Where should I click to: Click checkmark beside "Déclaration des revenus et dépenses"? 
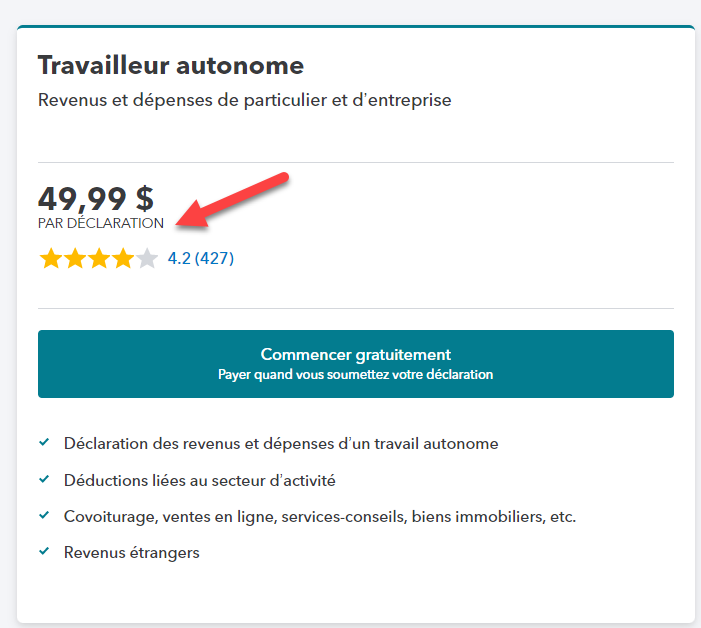[x=44, y=442]
